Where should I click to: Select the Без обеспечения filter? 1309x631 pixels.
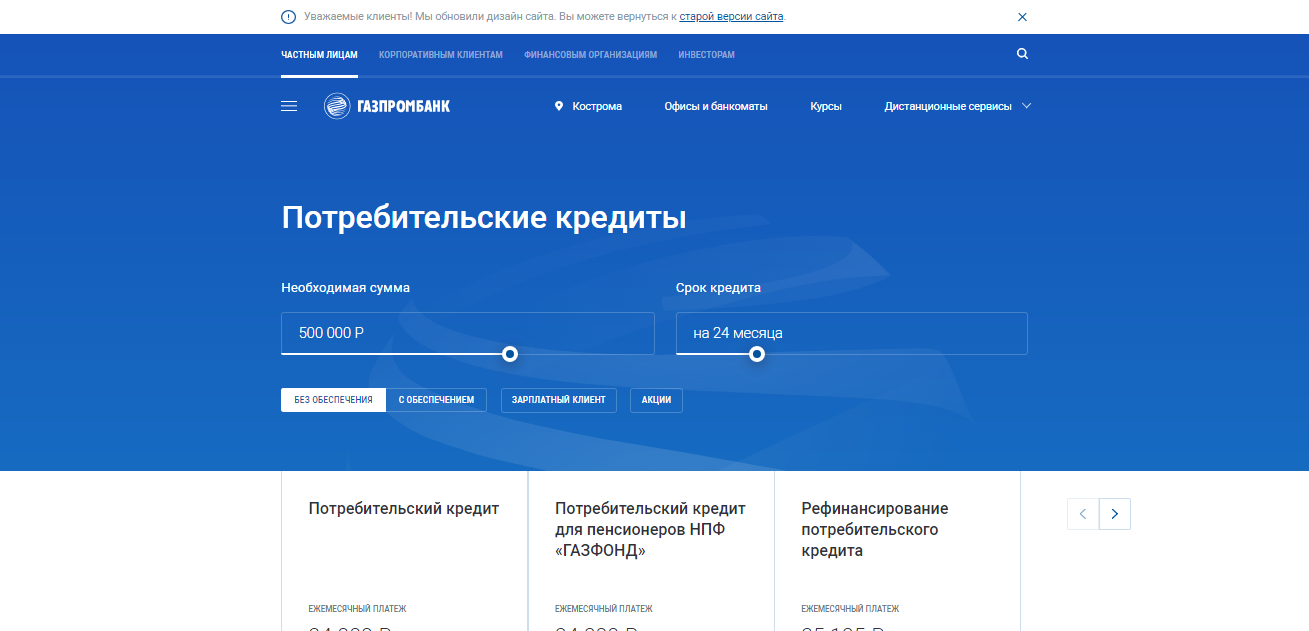click(x=333, y=400)
